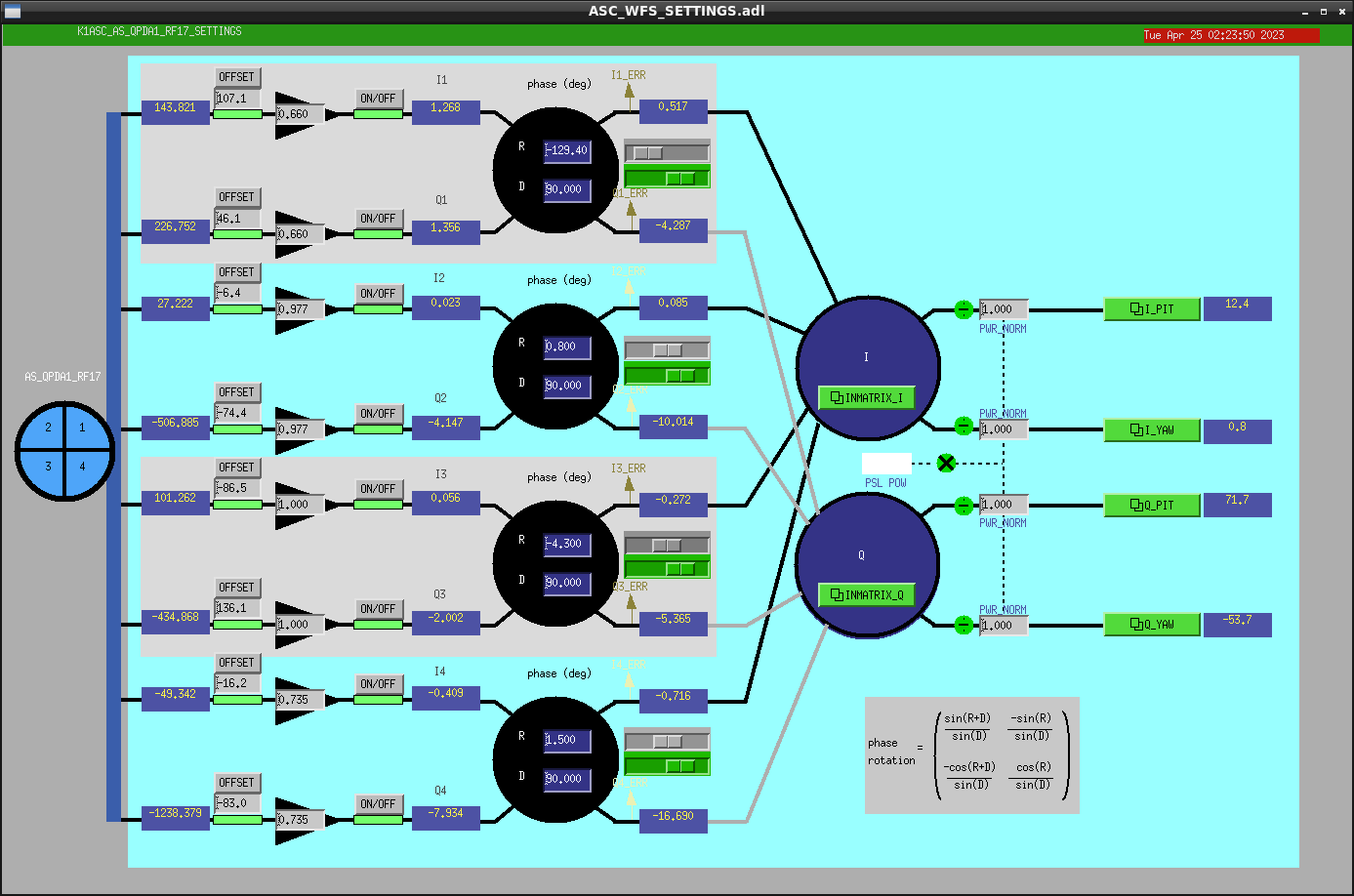Click the R phase field showing -129.40
Image resolution: width=1354 pixels, height=896 pixels.
click(x=567, y=150)
